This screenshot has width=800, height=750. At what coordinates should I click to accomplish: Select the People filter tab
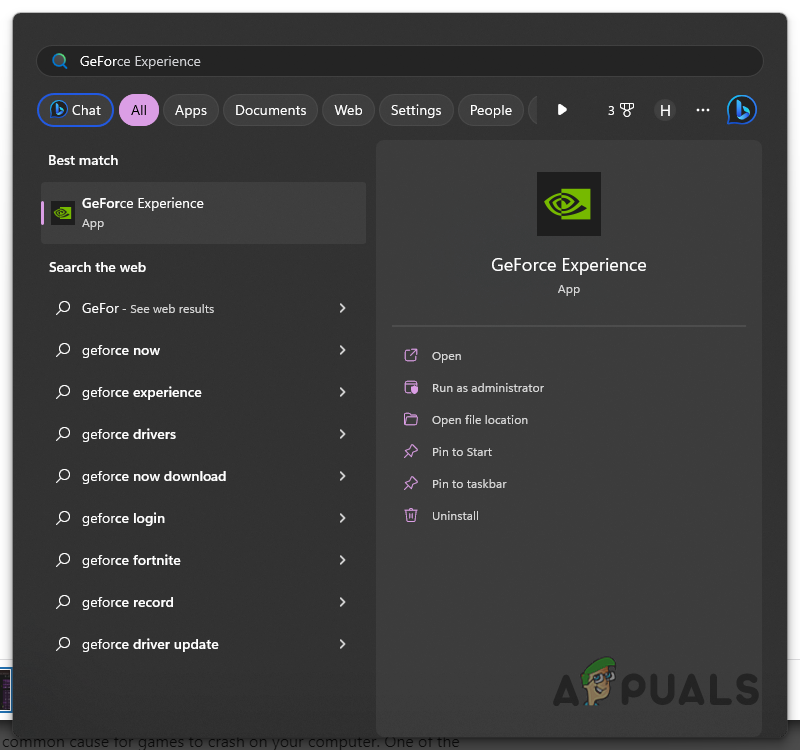pyautogui.click(x=491, y=110)
